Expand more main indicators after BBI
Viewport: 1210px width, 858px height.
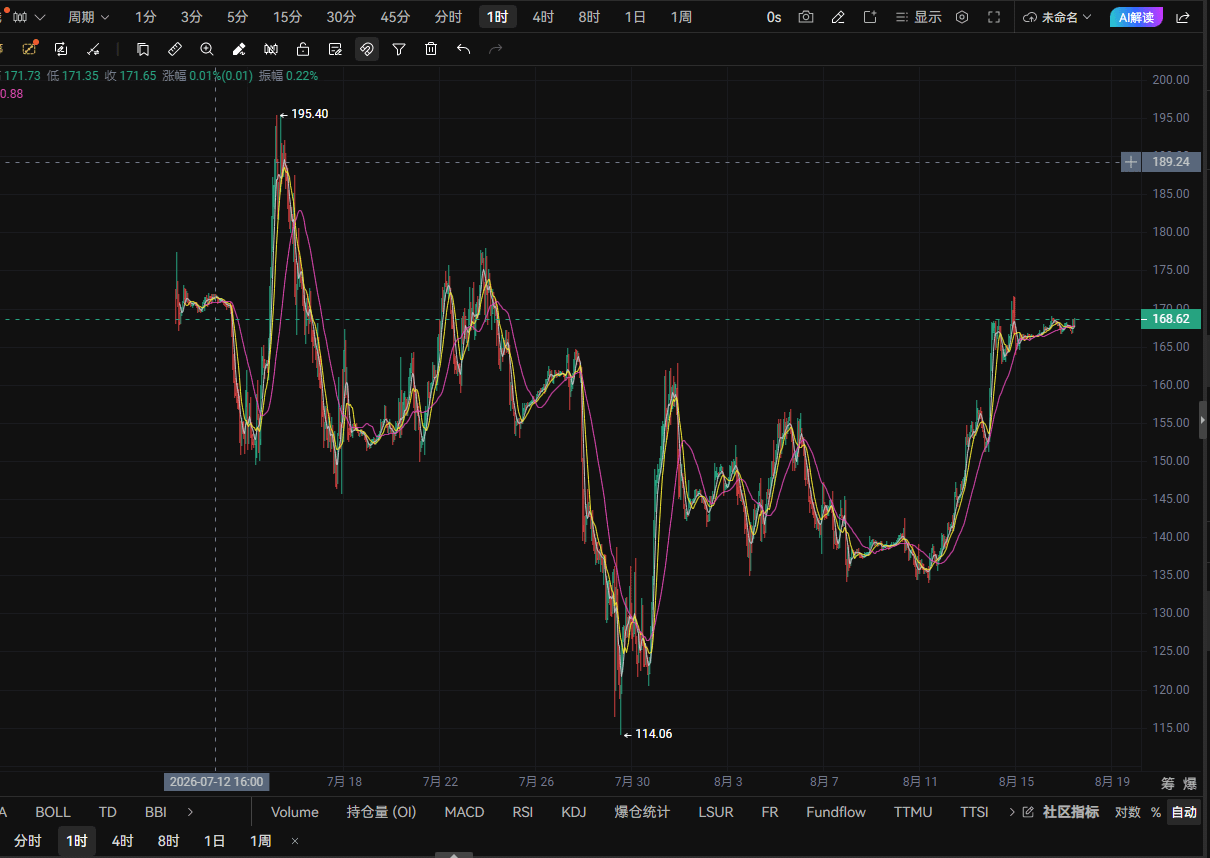(x=190, y=812)
